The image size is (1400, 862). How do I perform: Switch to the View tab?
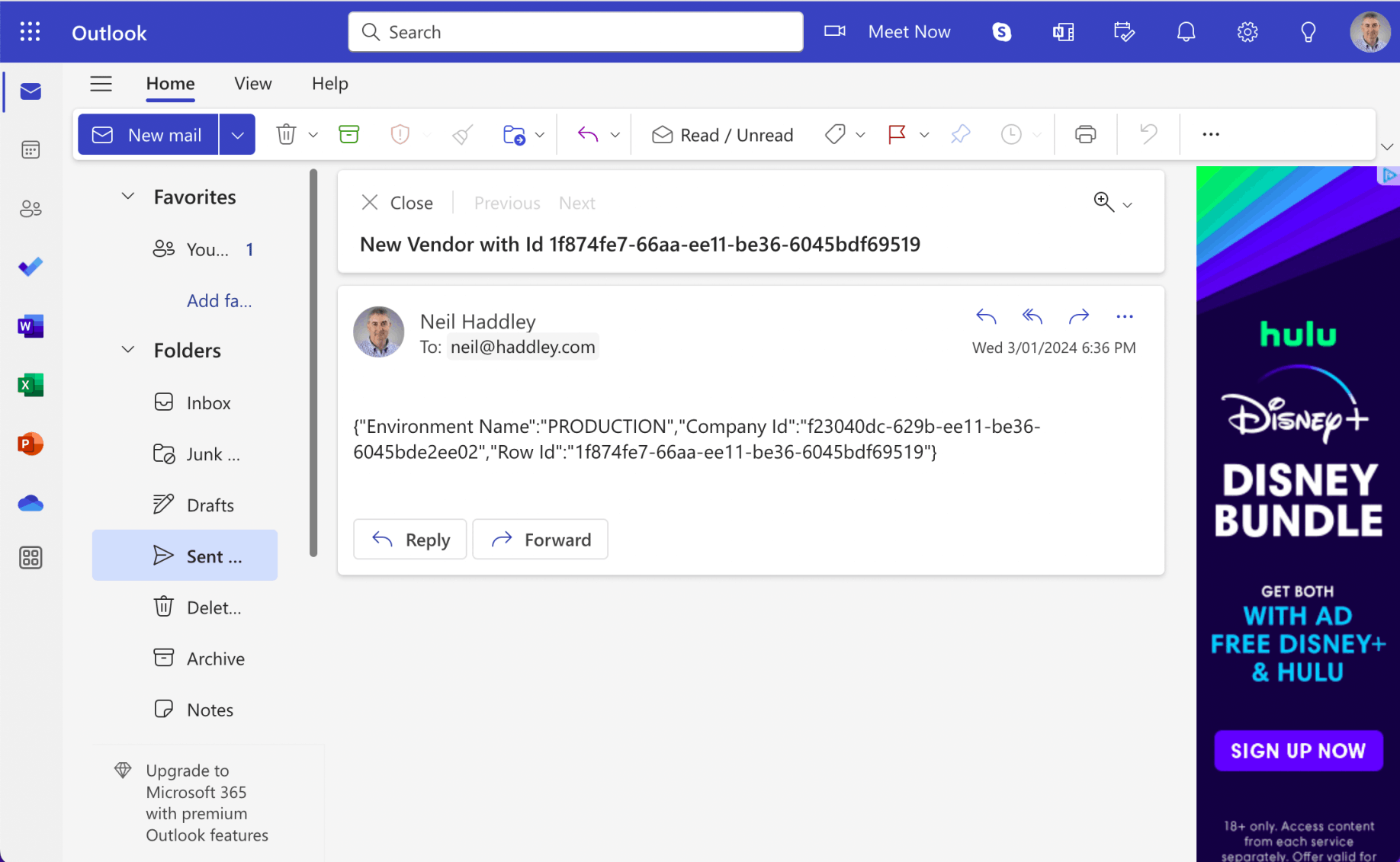point(253,84)
